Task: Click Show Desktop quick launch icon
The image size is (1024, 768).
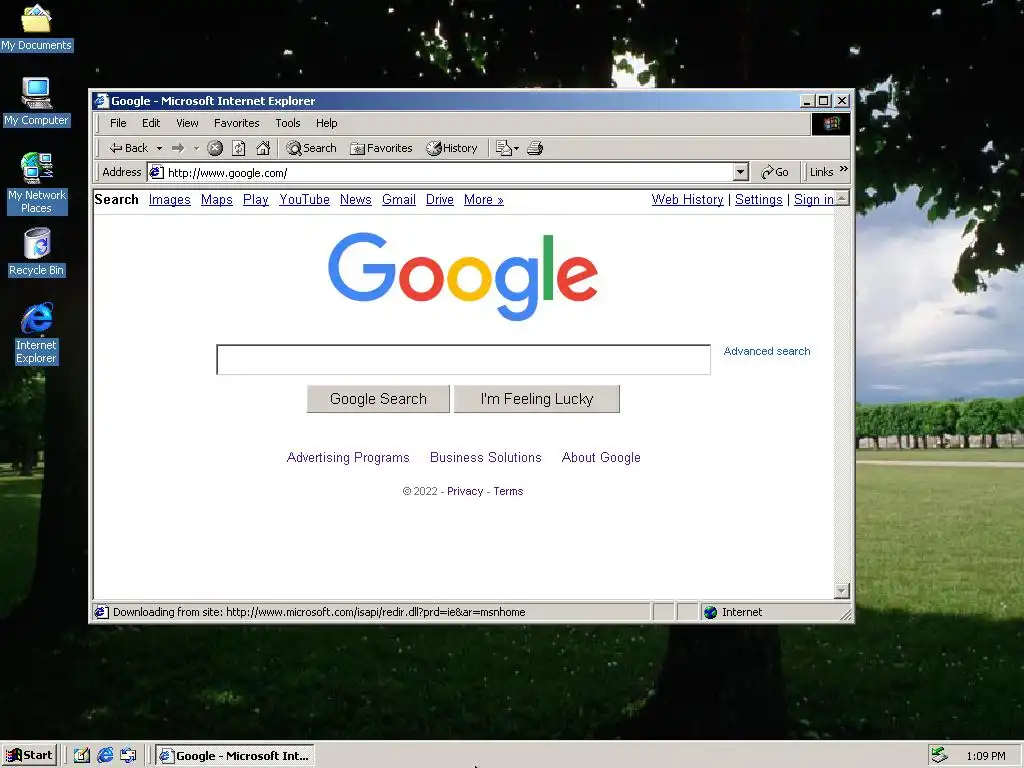Action: click(82, 756)
